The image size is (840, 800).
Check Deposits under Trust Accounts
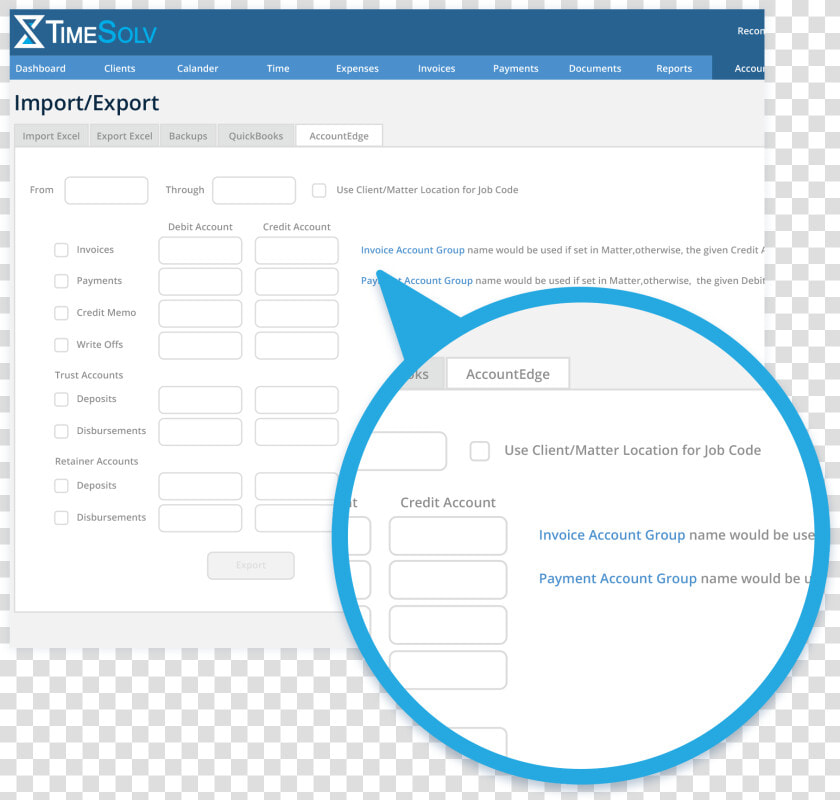62,399
